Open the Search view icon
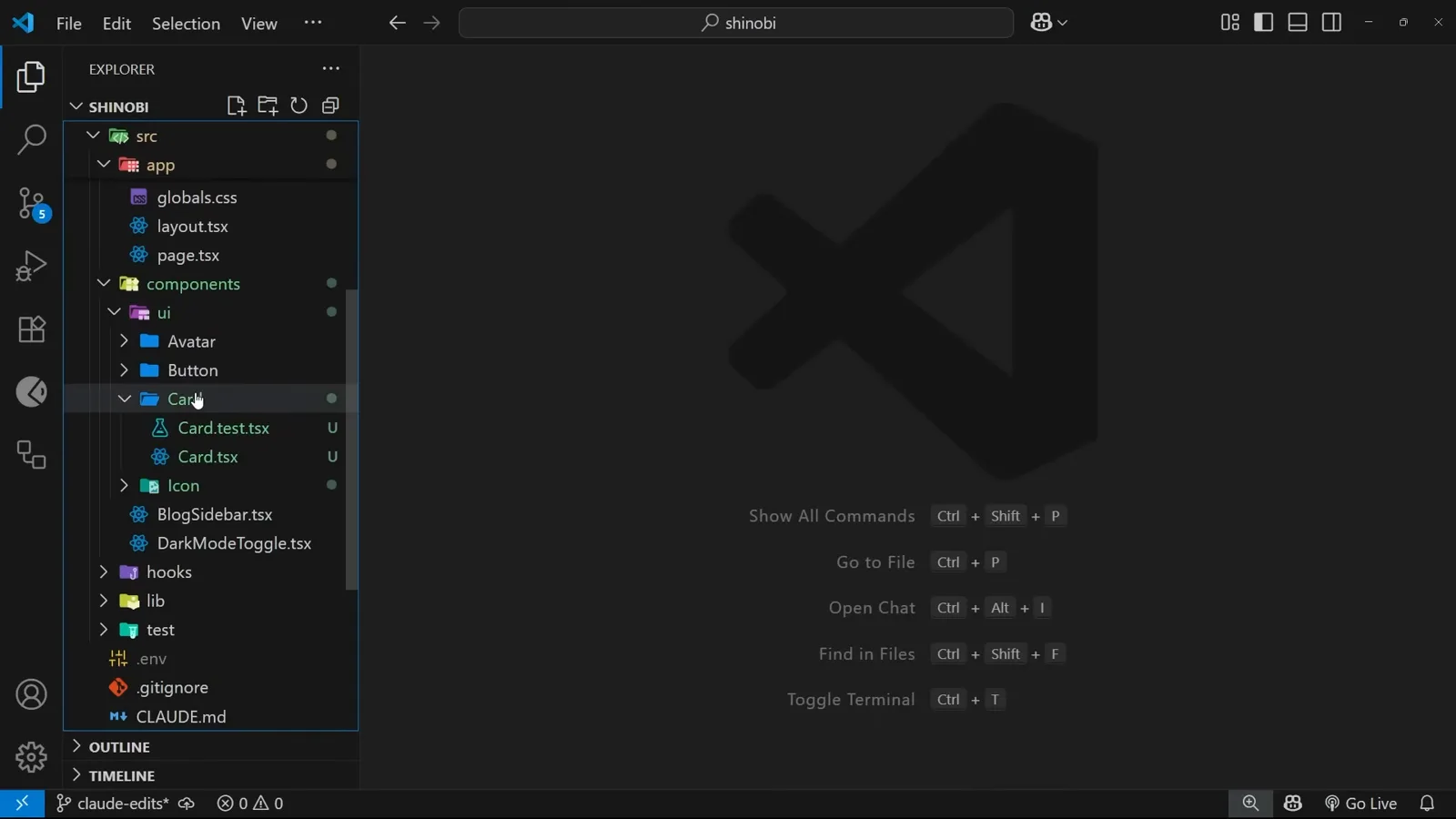Viewport: 1456px width, 819px height. coord(31,139)
